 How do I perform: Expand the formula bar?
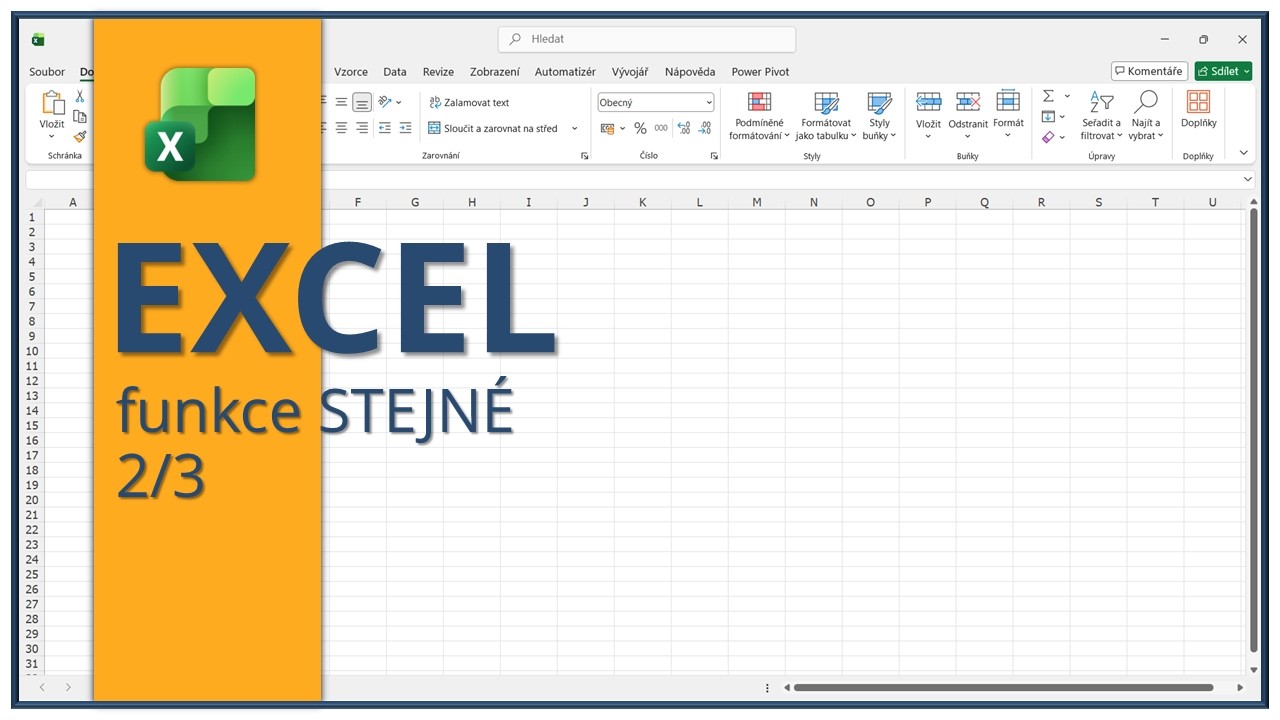click(1247, 179)
